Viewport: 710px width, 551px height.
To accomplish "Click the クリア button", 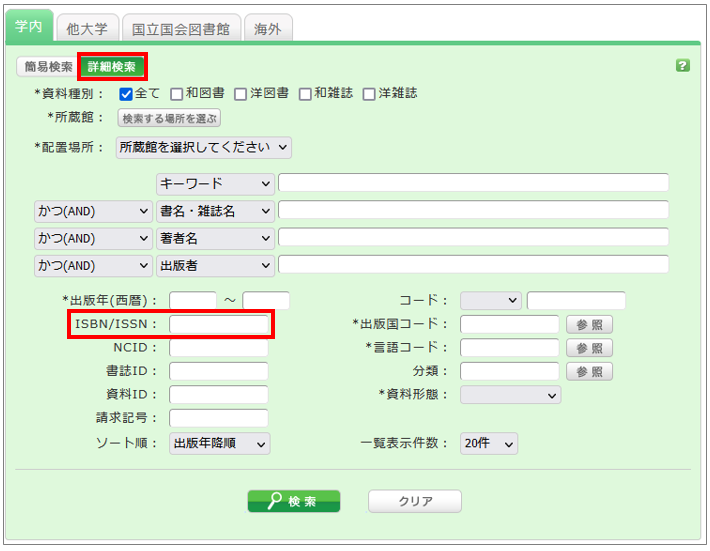I will (414, 502).
